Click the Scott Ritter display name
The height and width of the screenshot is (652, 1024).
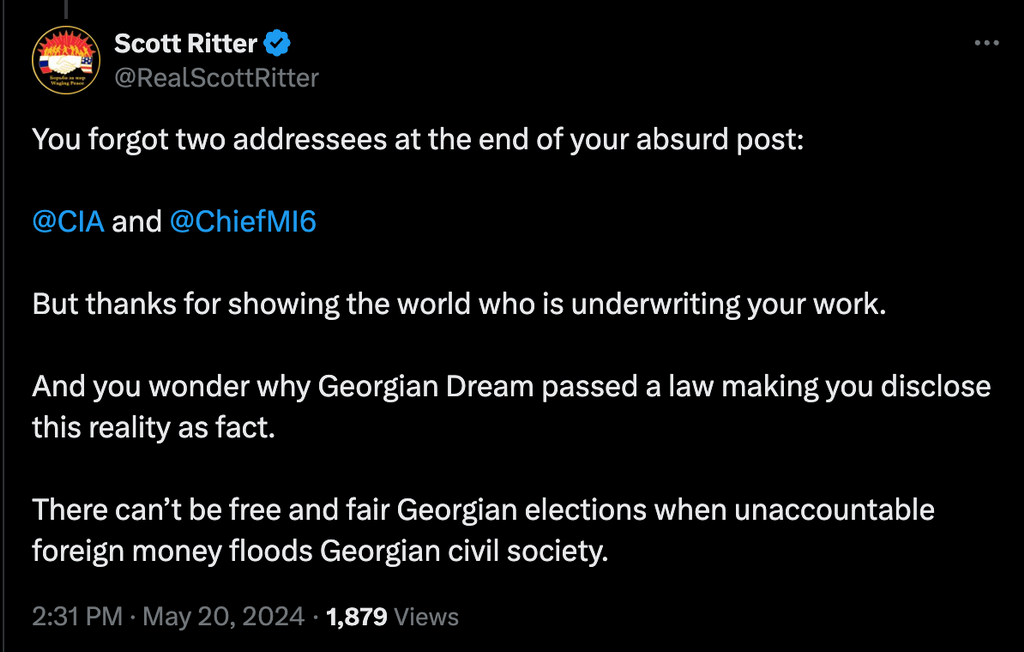[x=186, y=43]
